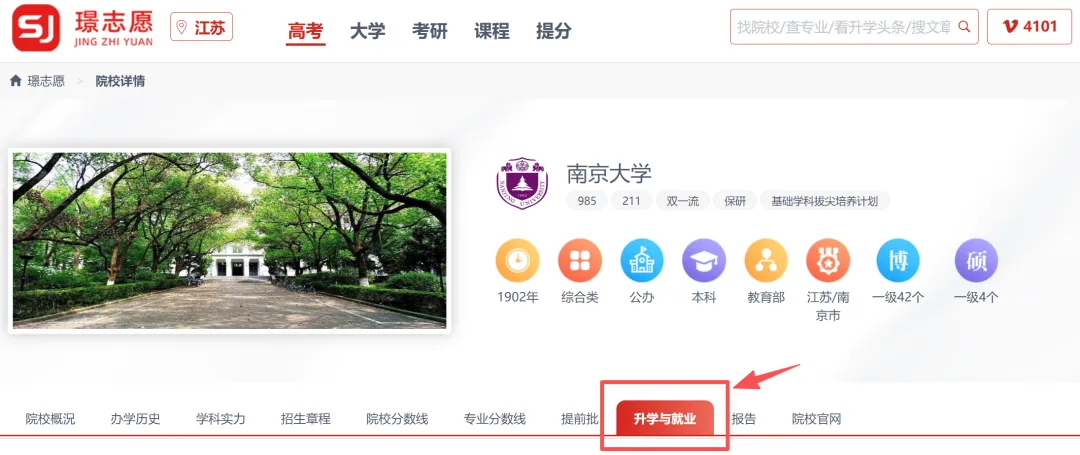Viewport: 1080px width, 455px height.
Task: Click the clock icon for 1902年
Action: [x=517, y=261]
